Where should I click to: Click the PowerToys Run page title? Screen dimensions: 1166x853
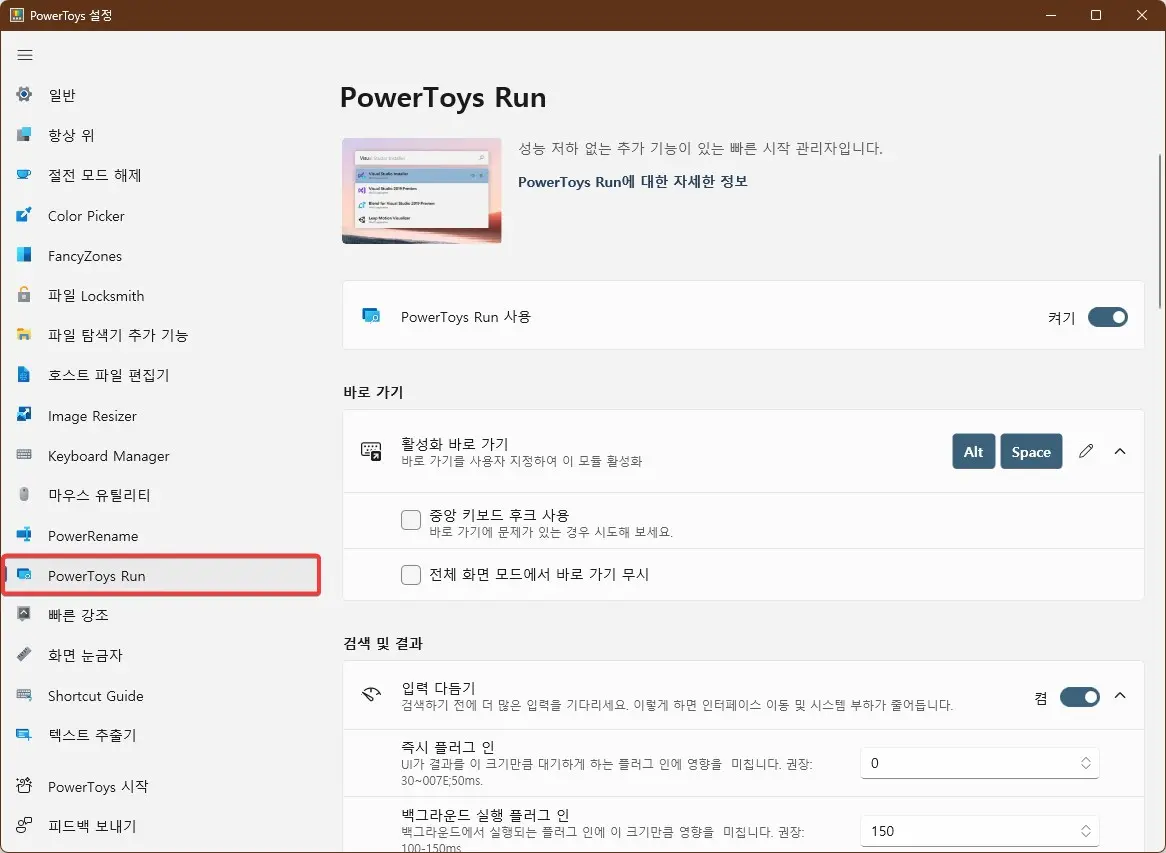click(442, 97)
